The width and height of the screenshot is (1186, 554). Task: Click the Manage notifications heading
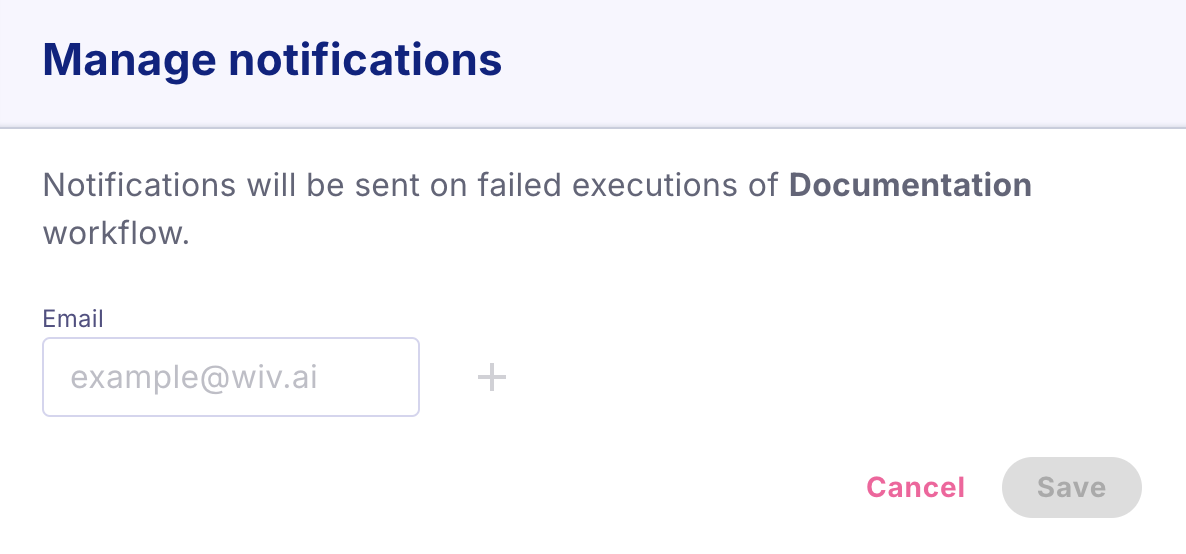[272, 60]
